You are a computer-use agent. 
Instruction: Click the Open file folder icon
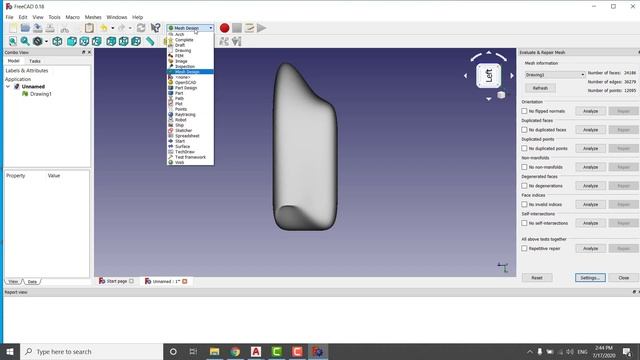point(25,28)
